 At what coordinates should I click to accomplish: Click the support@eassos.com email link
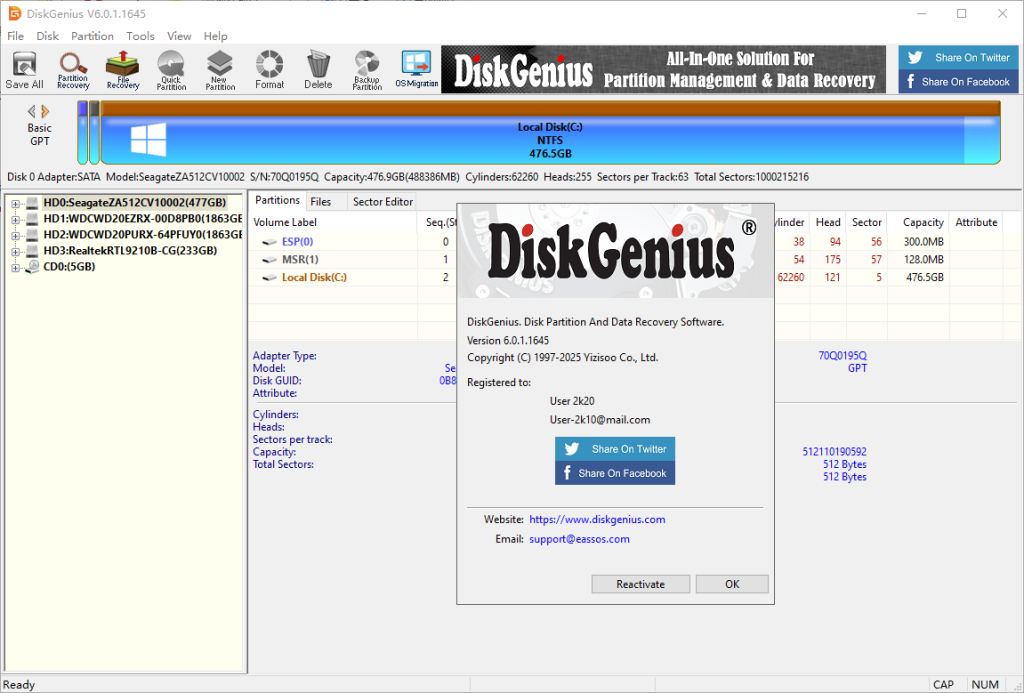pyautogui.click(x=579, y=539)
